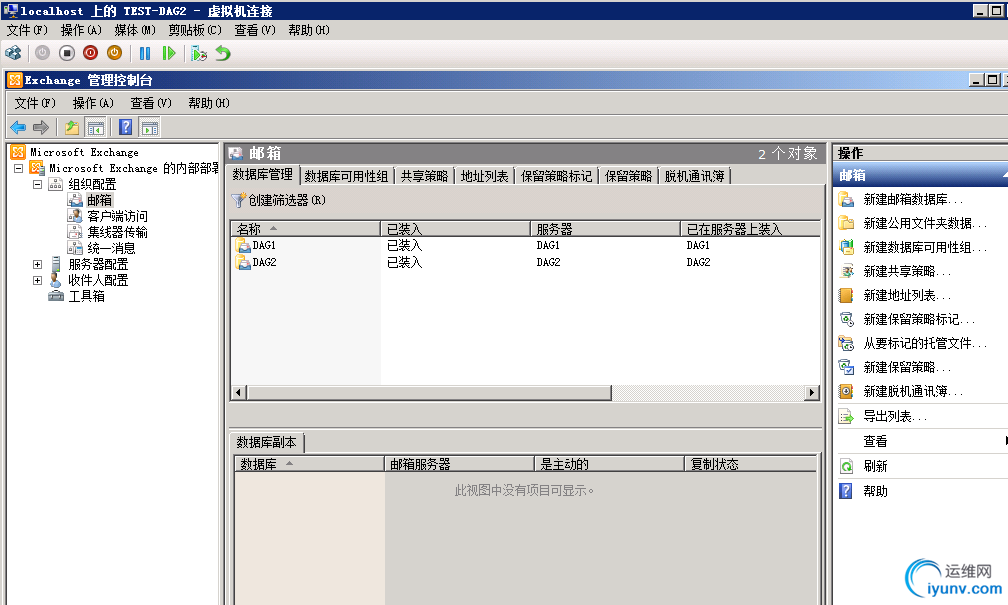Sort by the 服务器 column header
Viewport: 1008px width, 605px height.
pyautogui.click(x=606, y=229)
